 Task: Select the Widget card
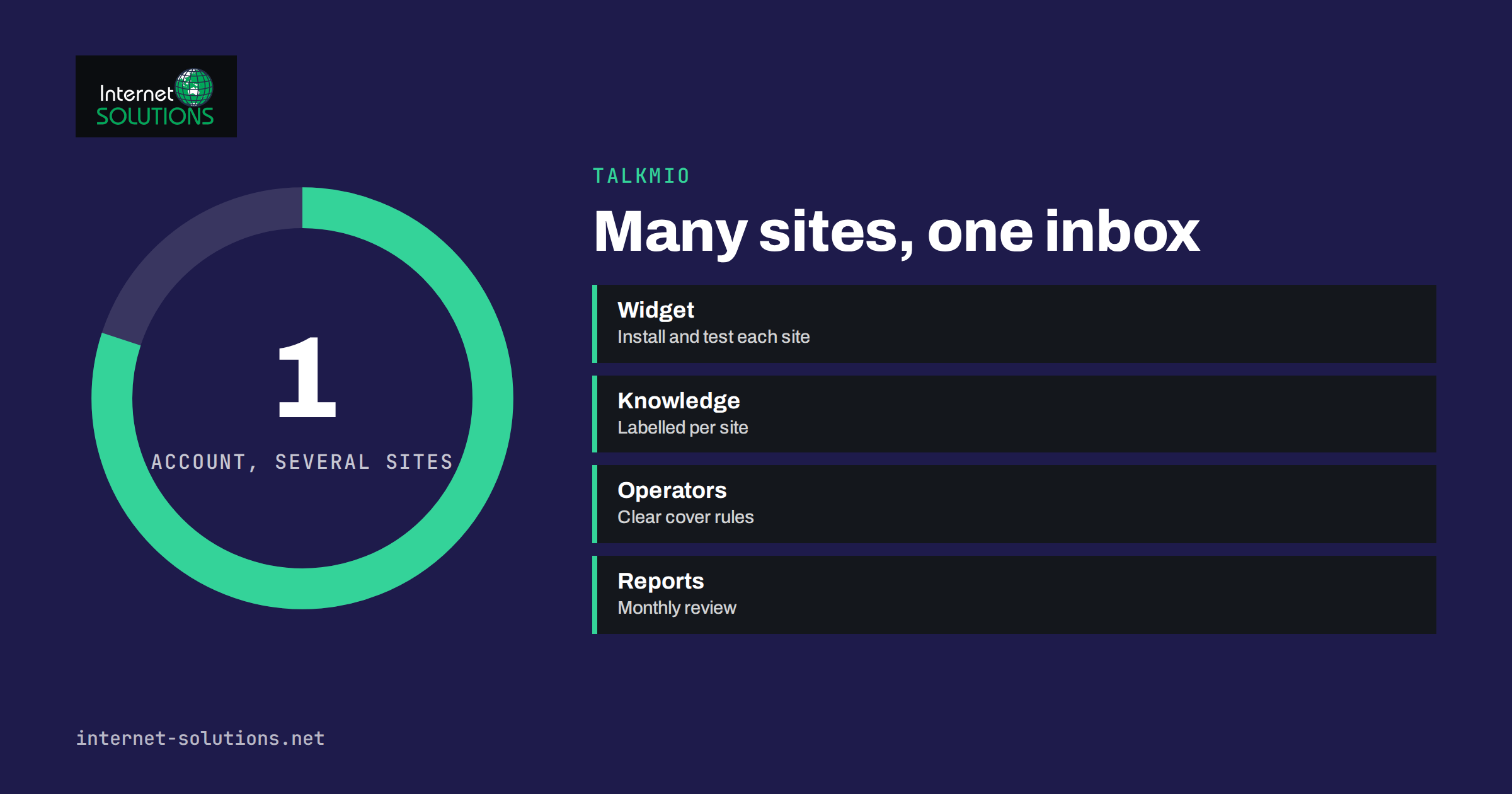click(1014, 324)
